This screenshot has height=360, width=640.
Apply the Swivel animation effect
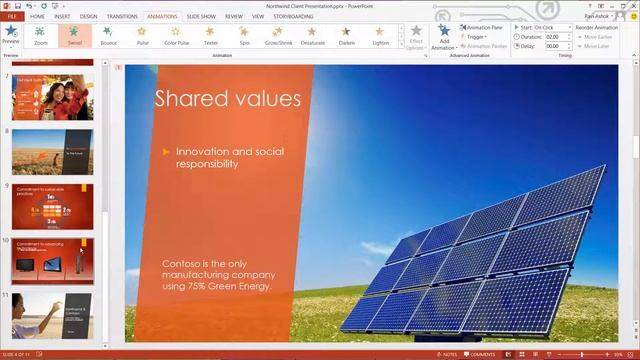[x=75, y=36]
